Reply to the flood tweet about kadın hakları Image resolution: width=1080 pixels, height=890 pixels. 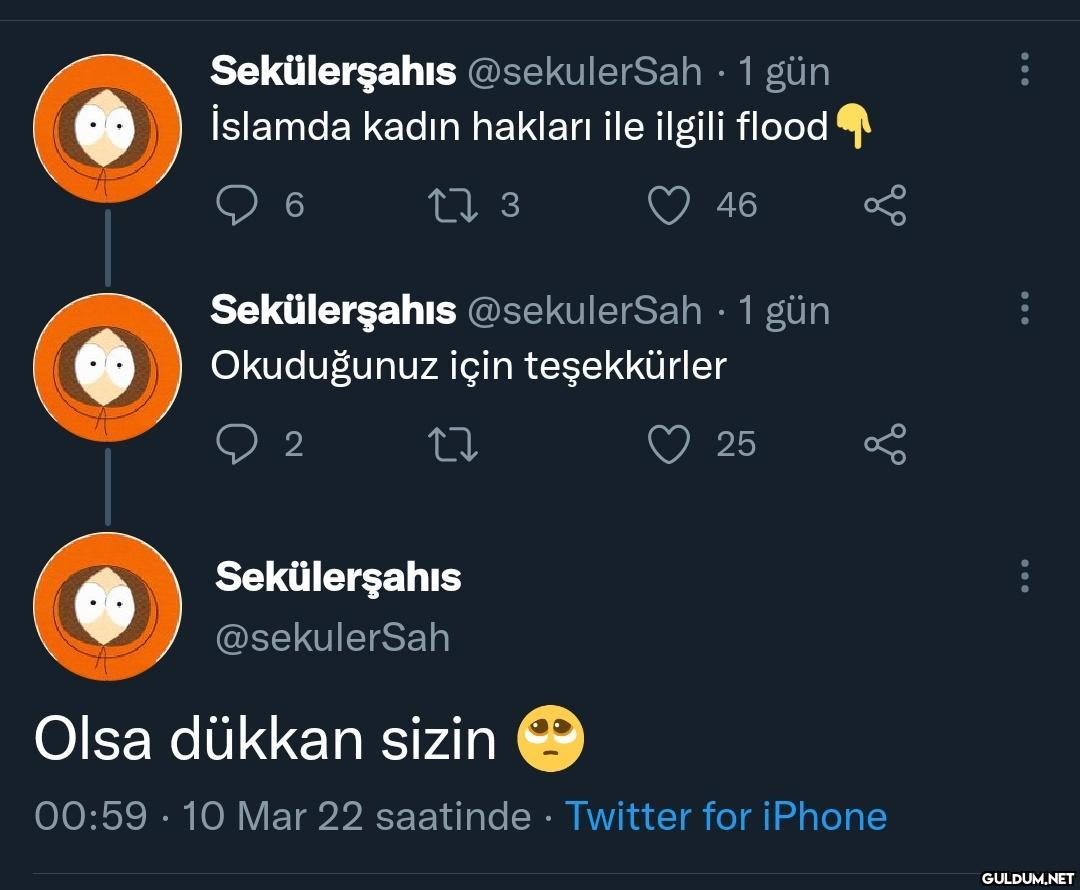click(237, 205)
